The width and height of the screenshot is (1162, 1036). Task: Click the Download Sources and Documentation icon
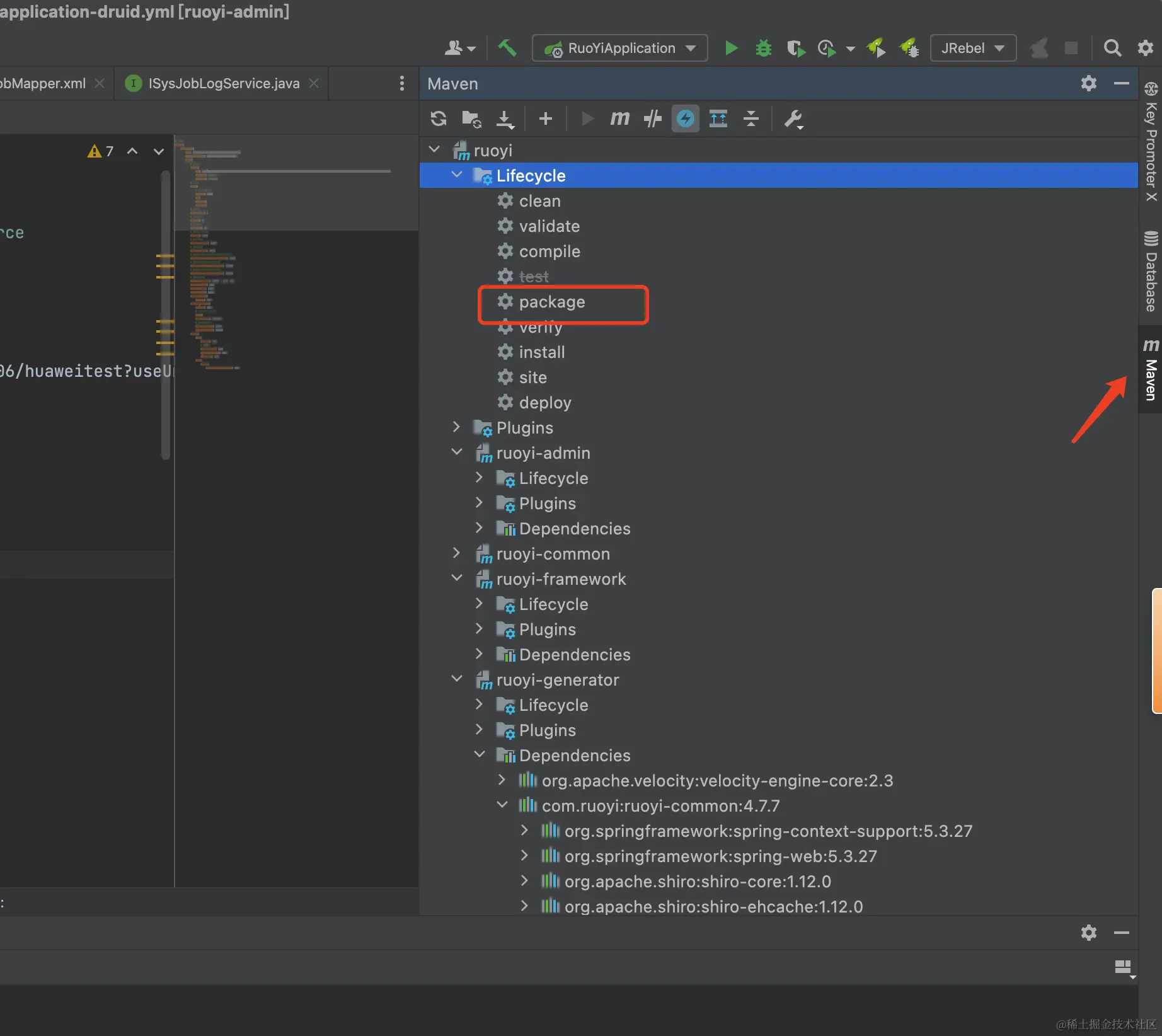click(505, 118)
